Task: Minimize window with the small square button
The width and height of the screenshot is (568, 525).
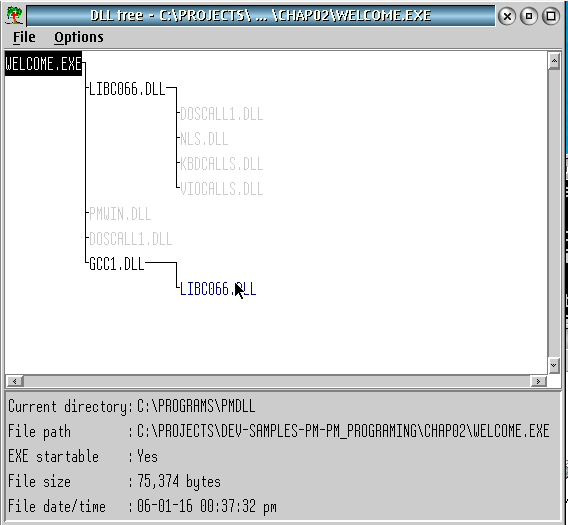Action: pos(529,16)
